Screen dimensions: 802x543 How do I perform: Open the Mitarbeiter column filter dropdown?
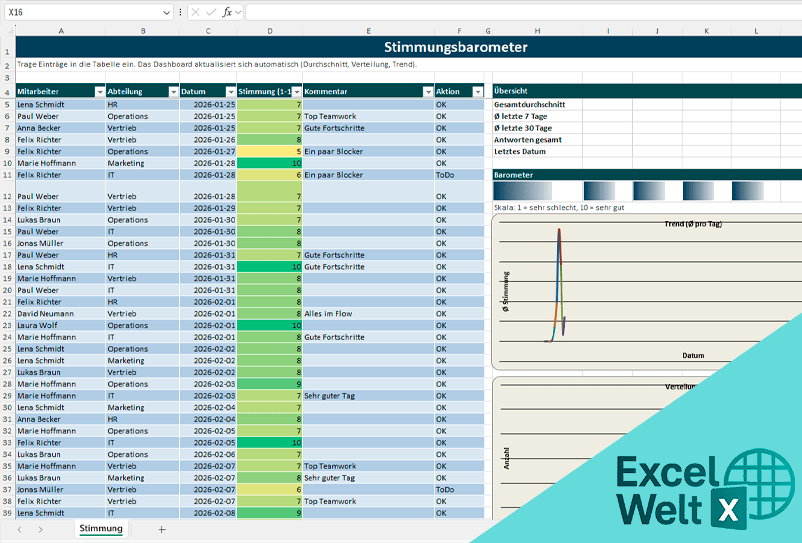[x=99, y=91]
